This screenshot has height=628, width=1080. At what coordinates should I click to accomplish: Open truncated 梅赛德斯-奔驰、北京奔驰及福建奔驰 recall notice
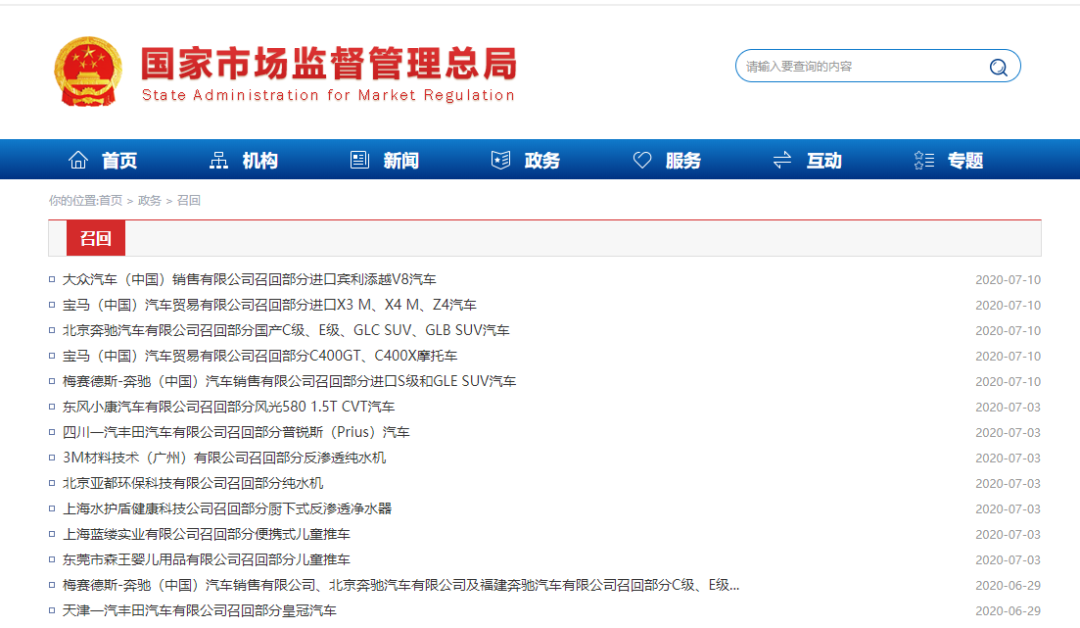[x=401, y=585]
